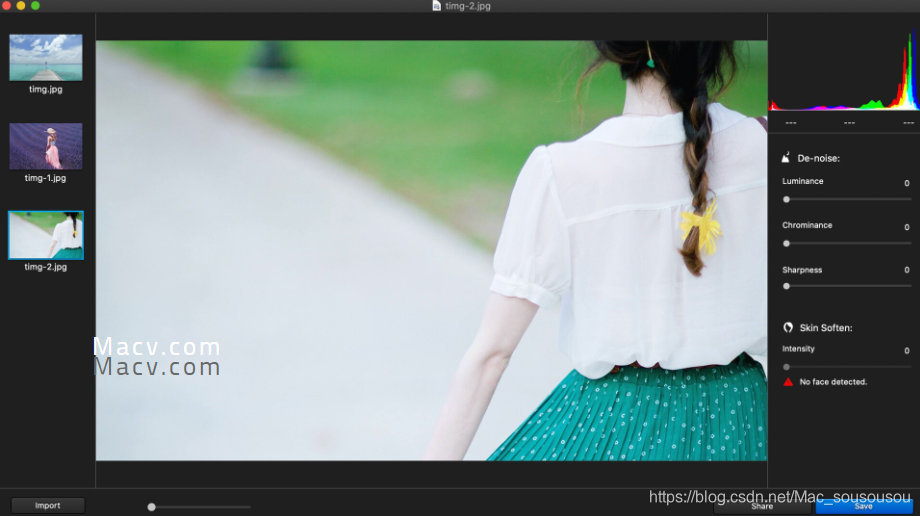Click the color histogram
The image size is (920, 516).
click(x=844, y=69)
